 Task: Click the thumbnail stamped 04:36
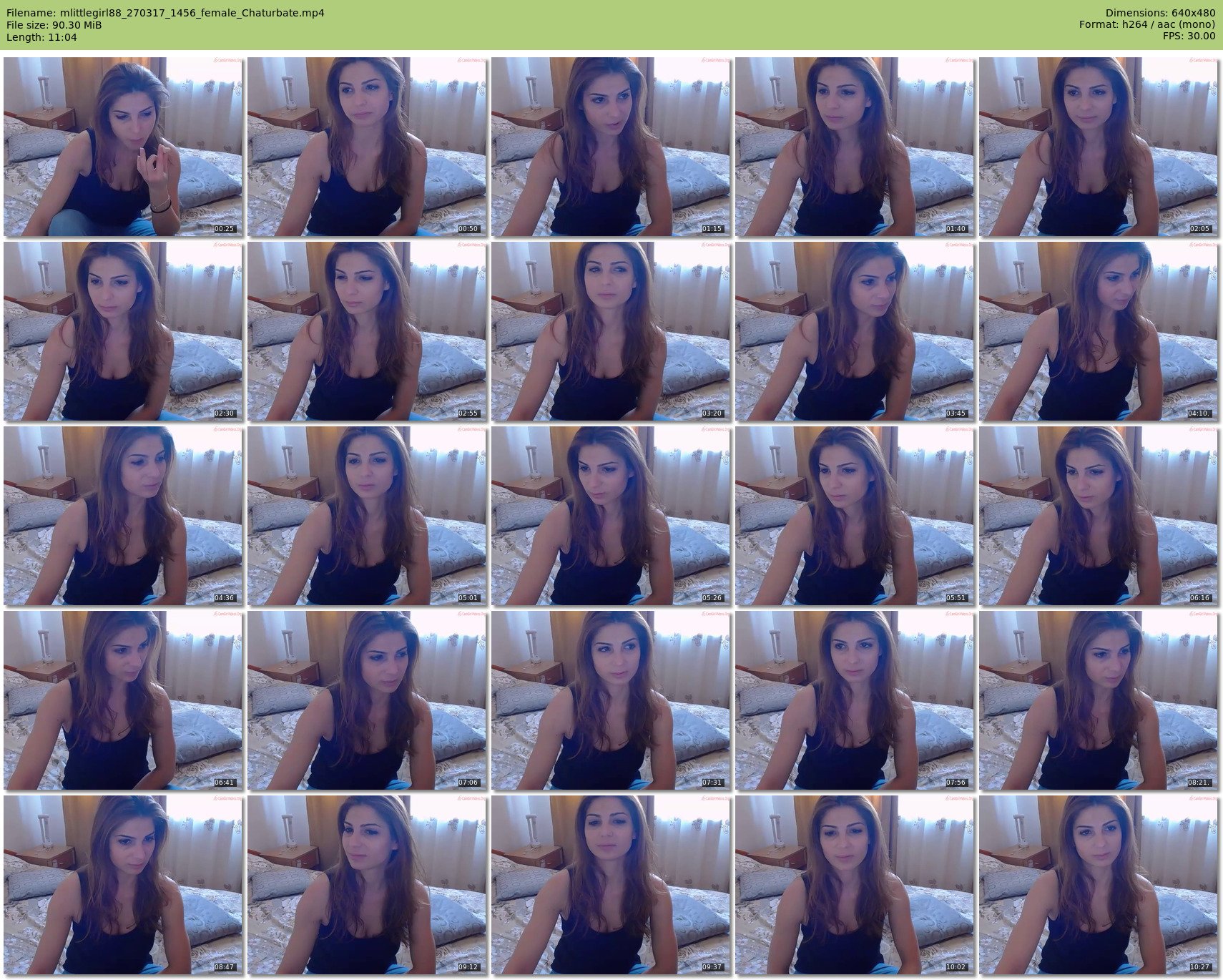(122, 516)
